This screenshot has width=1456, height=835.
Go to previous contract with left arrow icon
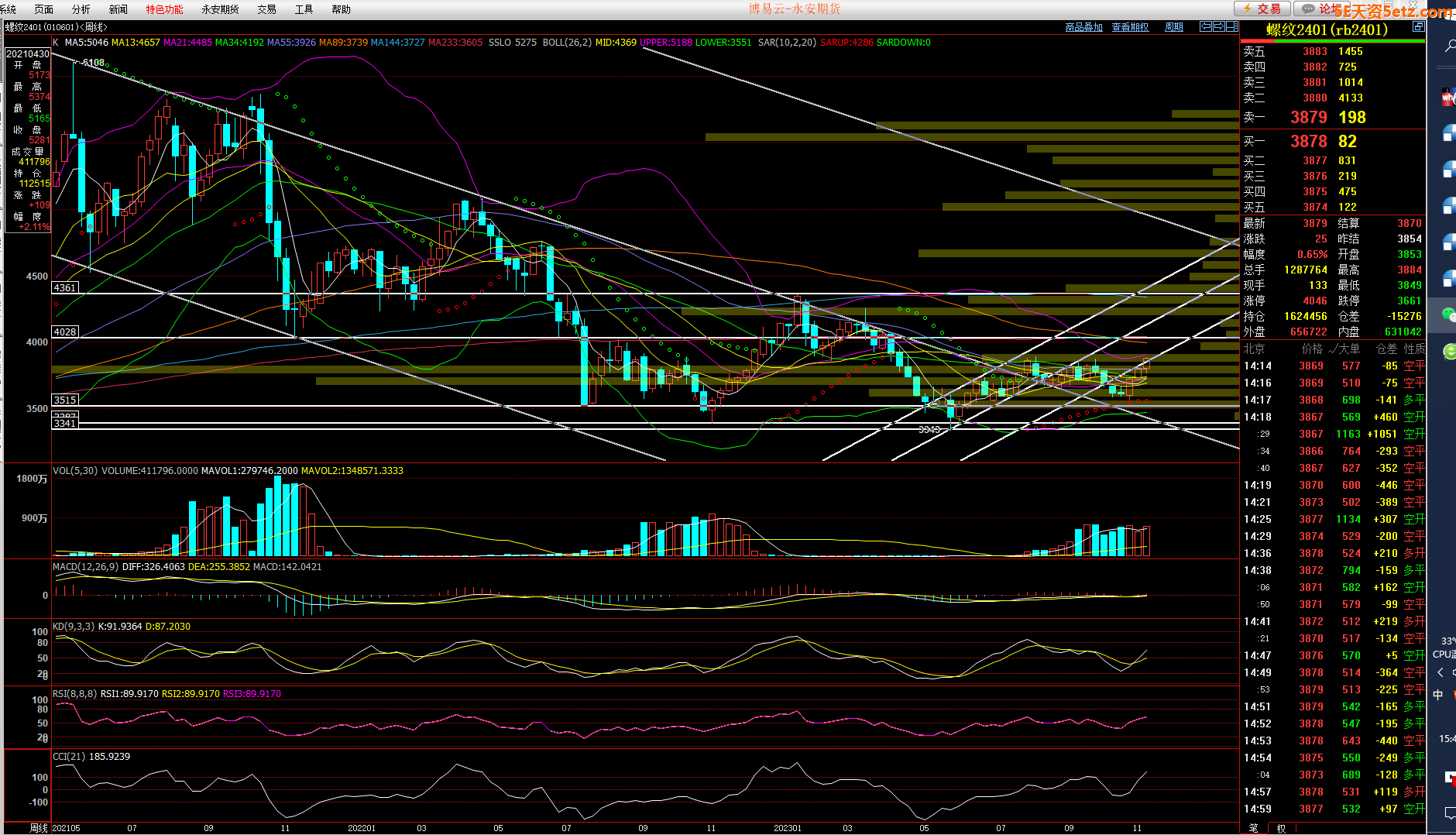[1206, 26]
